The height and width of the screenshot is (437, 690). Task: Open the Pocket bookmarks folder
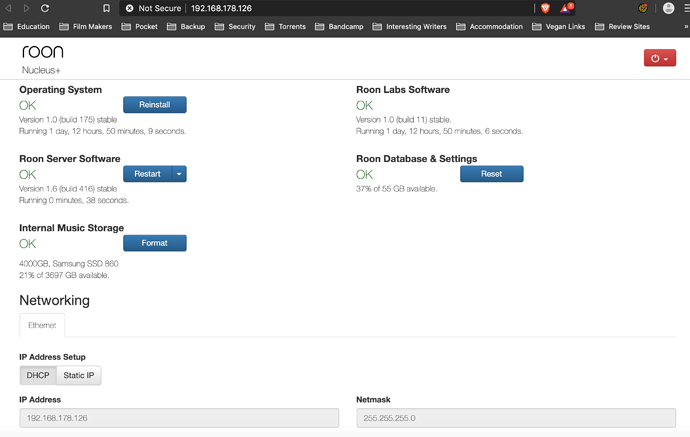tap(139, 27)
